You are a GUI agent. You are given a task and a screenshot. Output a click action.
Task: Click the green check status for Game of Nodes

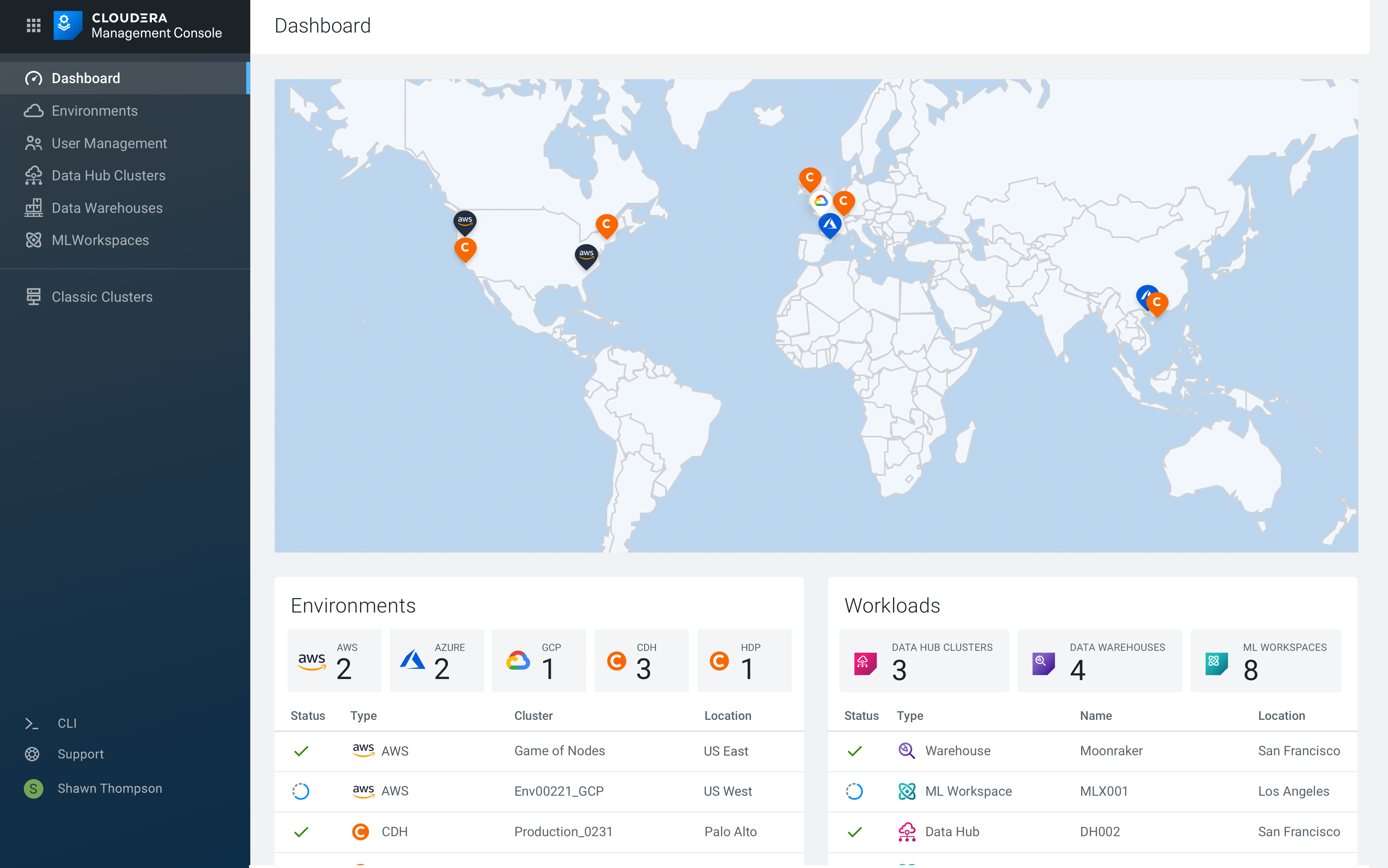click(x=301, y=751)
